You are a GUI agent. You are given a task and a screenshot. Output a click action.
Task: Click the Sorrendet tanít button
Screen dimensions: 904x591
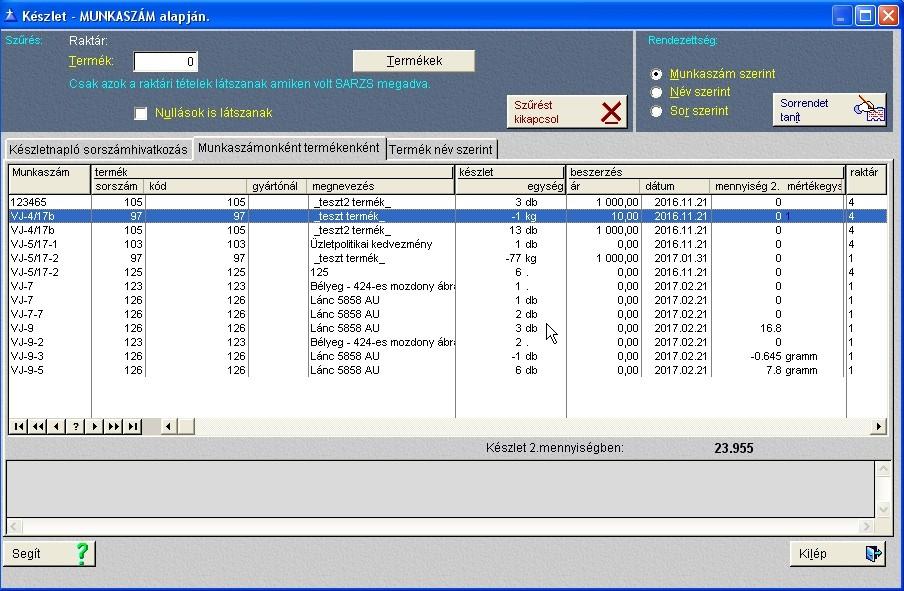[x=829, y=110]
